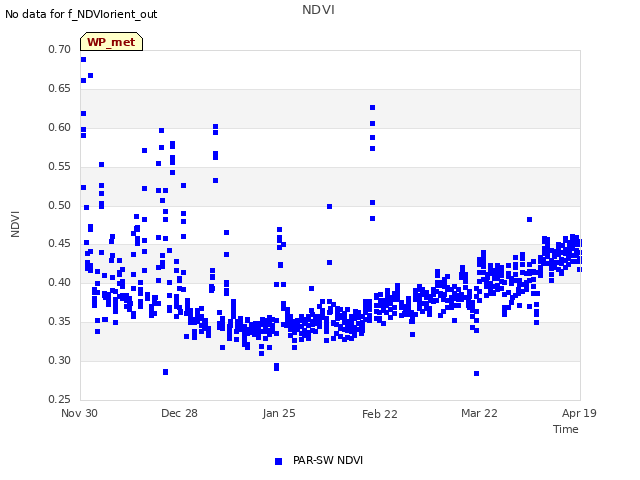The height and width of the screenshot is (480, 640).
Task: Click the Apr 19 x-axis label
Action: [579, 413]
